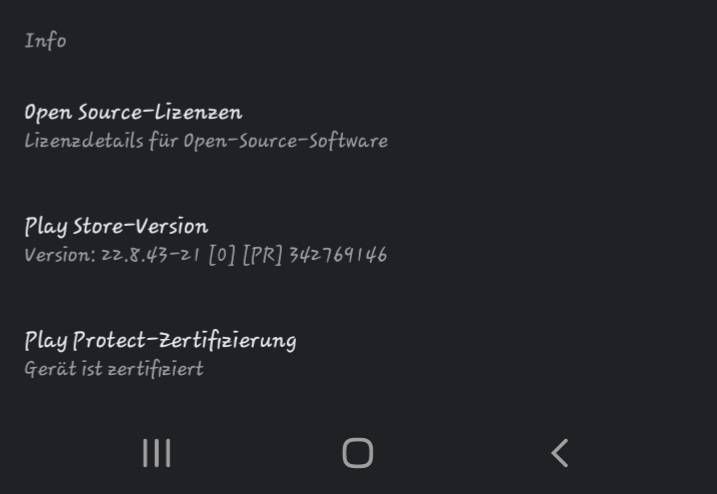Image resolution: width=717 pixels, height=494 pixels.
Task: Tap the word zertifiziert in status line
Action: [155, 369]
